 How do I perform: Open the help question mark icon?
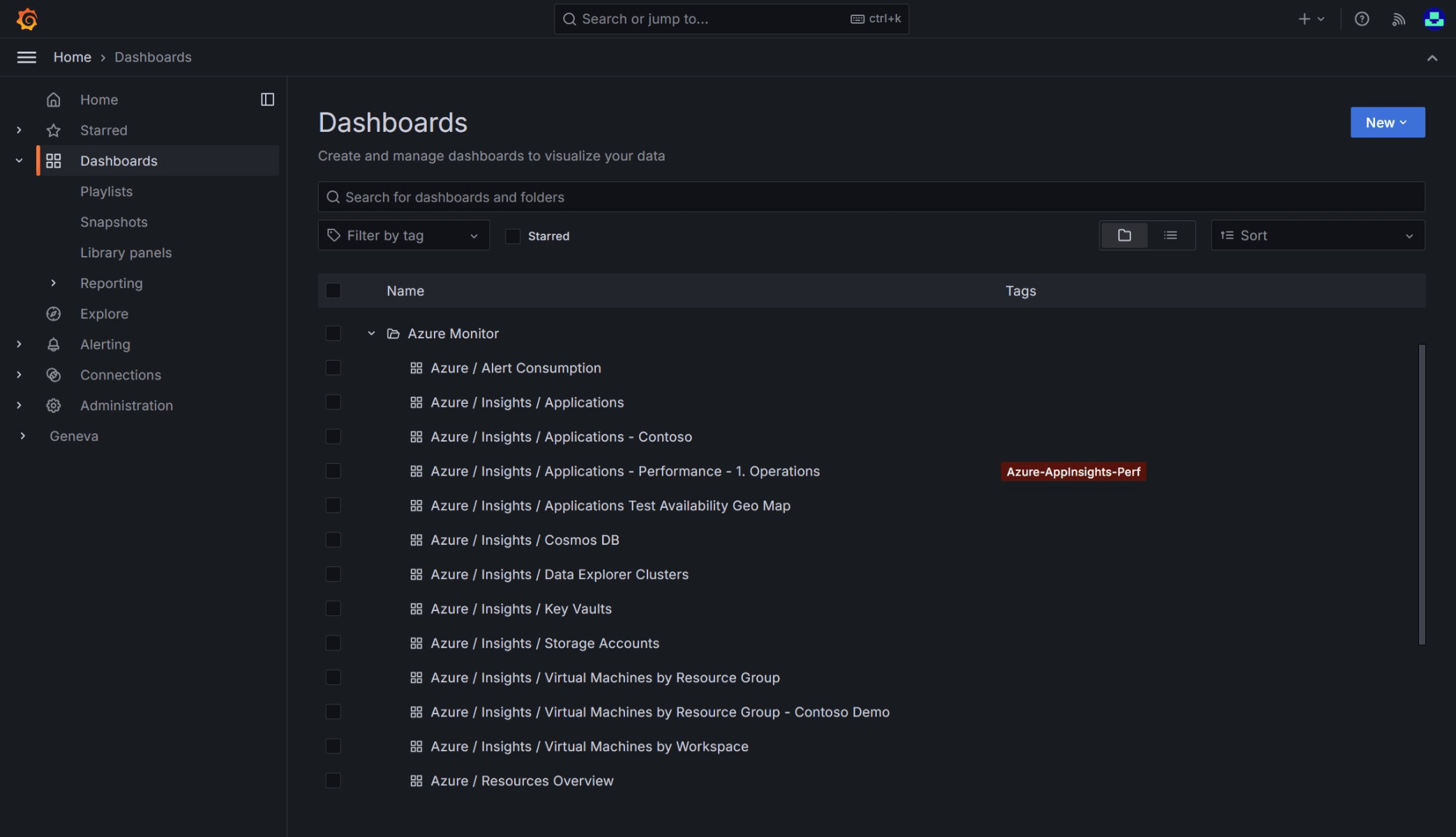1361,19
